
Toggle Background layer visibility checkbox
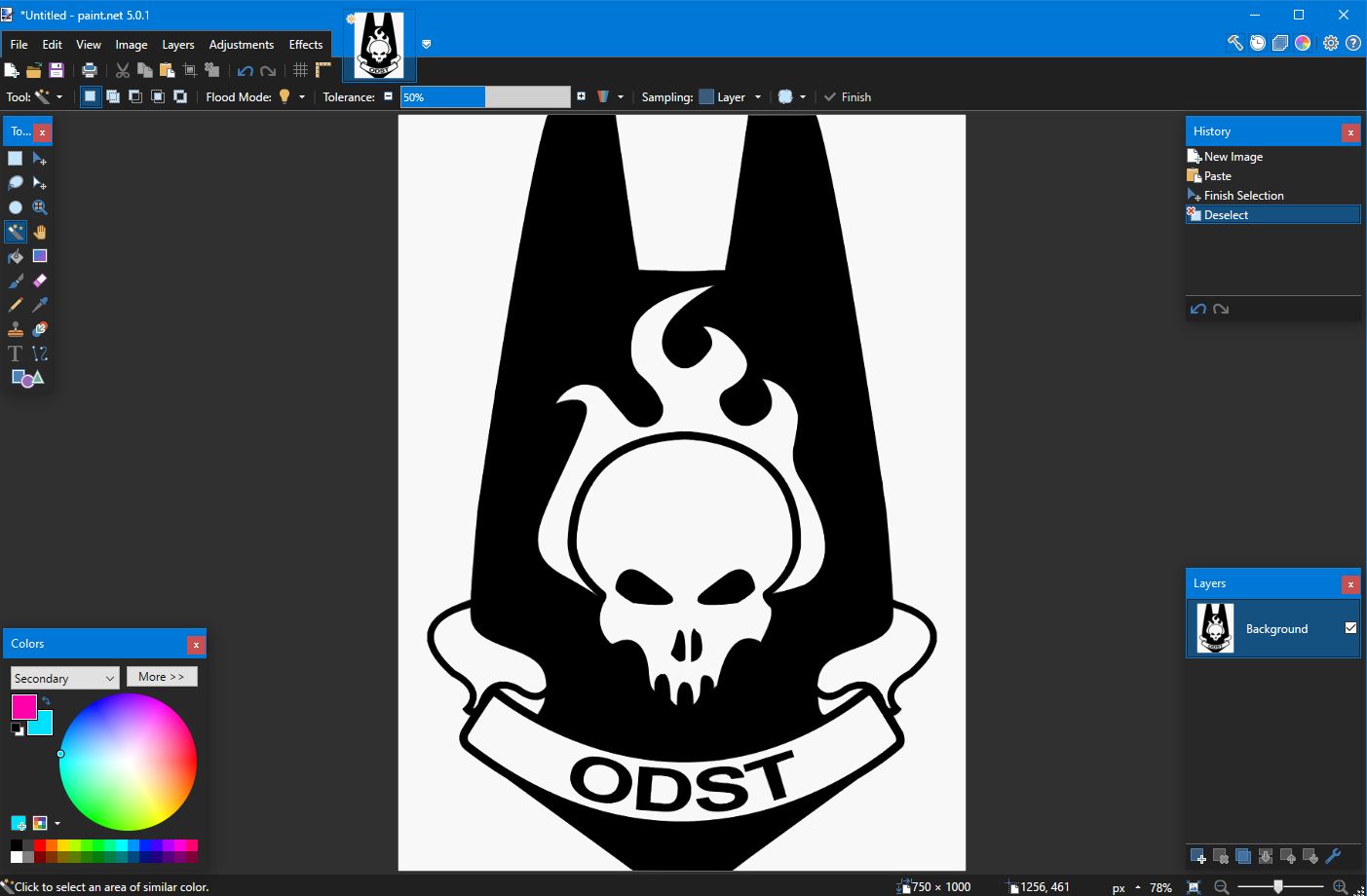coord(1350,628)
